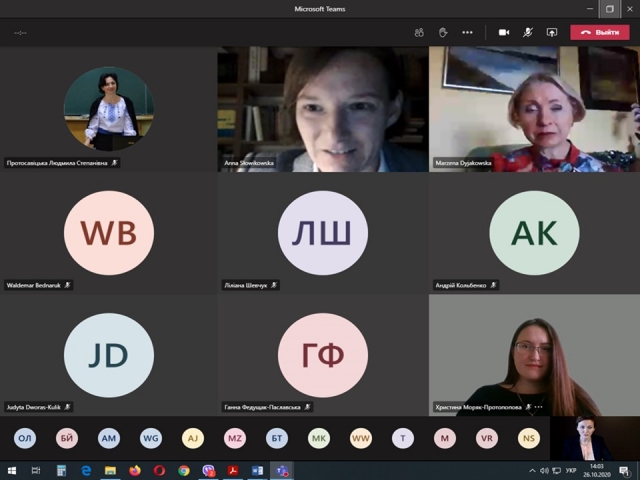Select Протосавіцька Людмила Степанівна profile picture
Image resolution: width=640 pixels, height=480 pixels.
[x=109, y=109]
